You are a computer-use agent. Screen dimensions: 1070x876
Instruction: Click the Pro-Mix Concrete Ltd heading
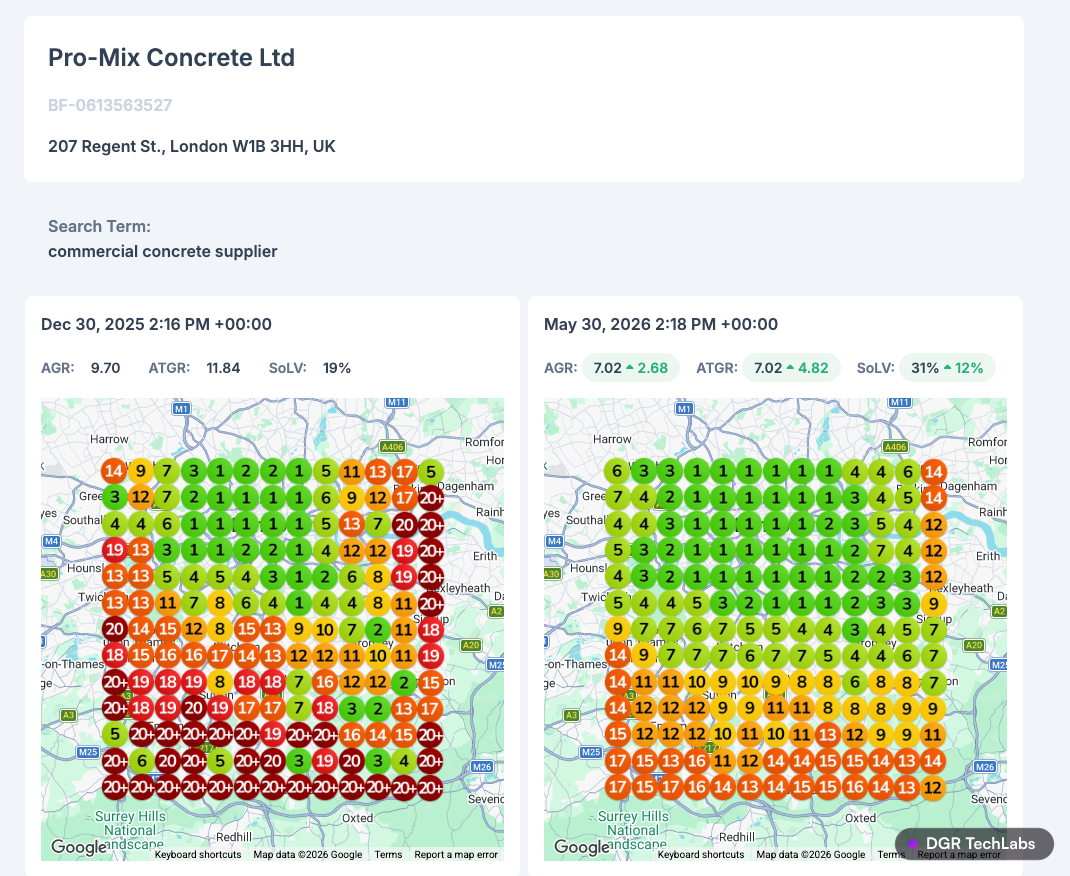tap(171, 57)
